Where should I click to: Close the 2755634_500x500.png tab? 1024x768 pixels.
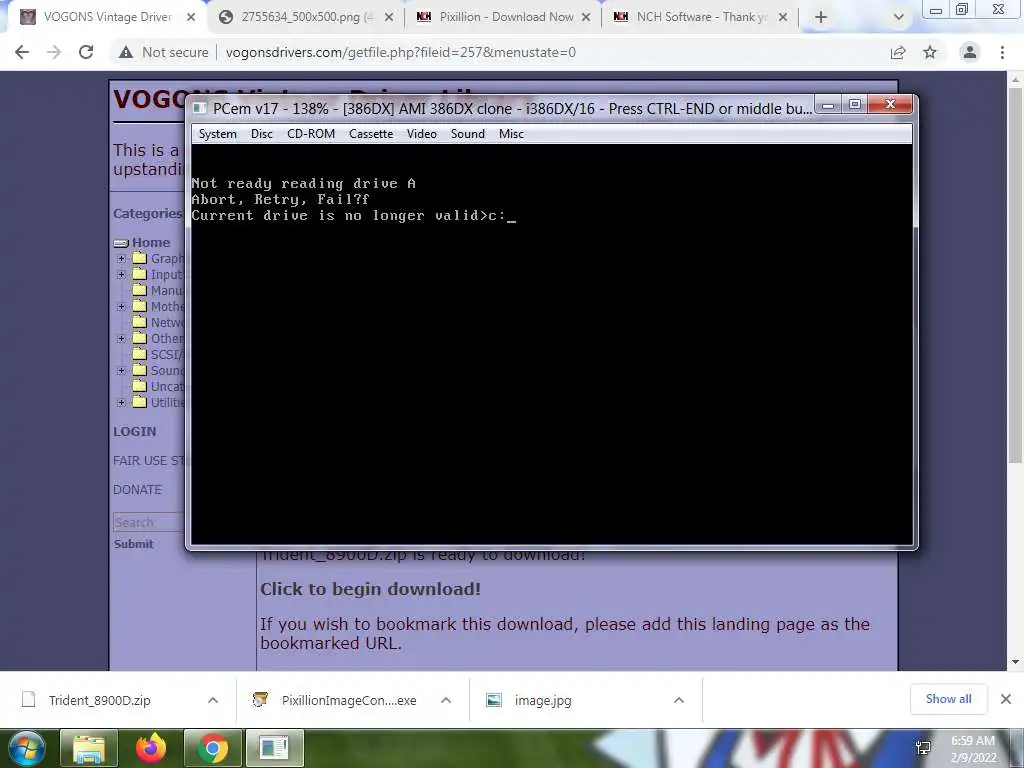click(389, 17)
